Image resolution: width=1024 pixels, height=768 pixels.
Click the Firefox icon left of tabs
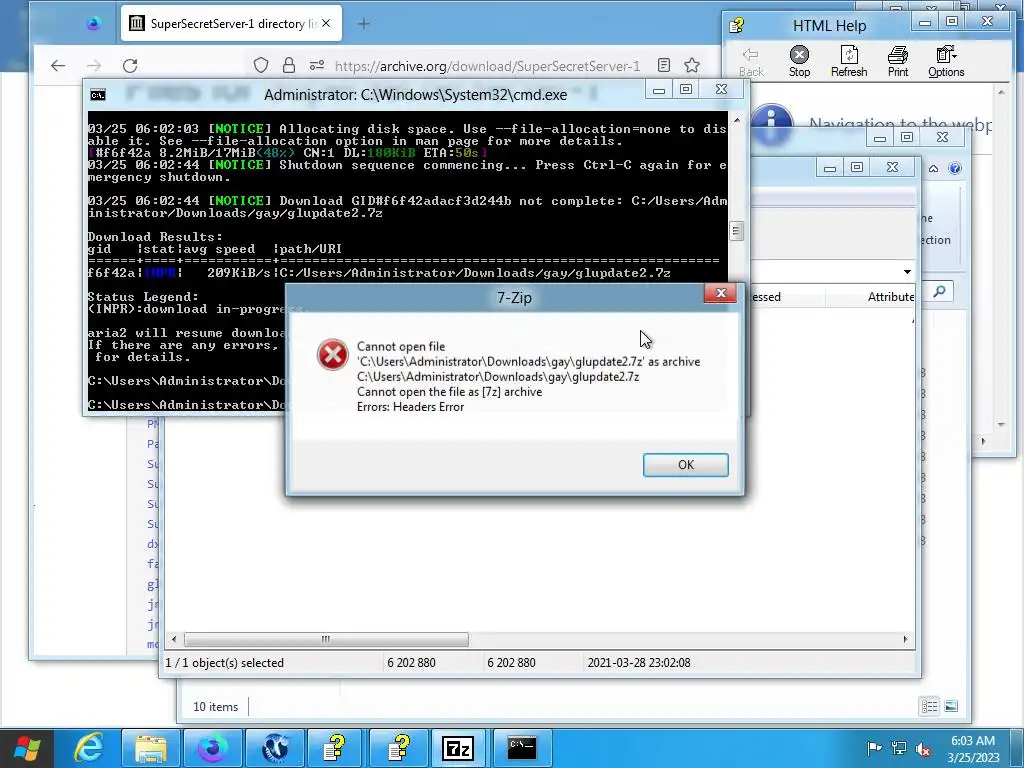tap(93, 24)
